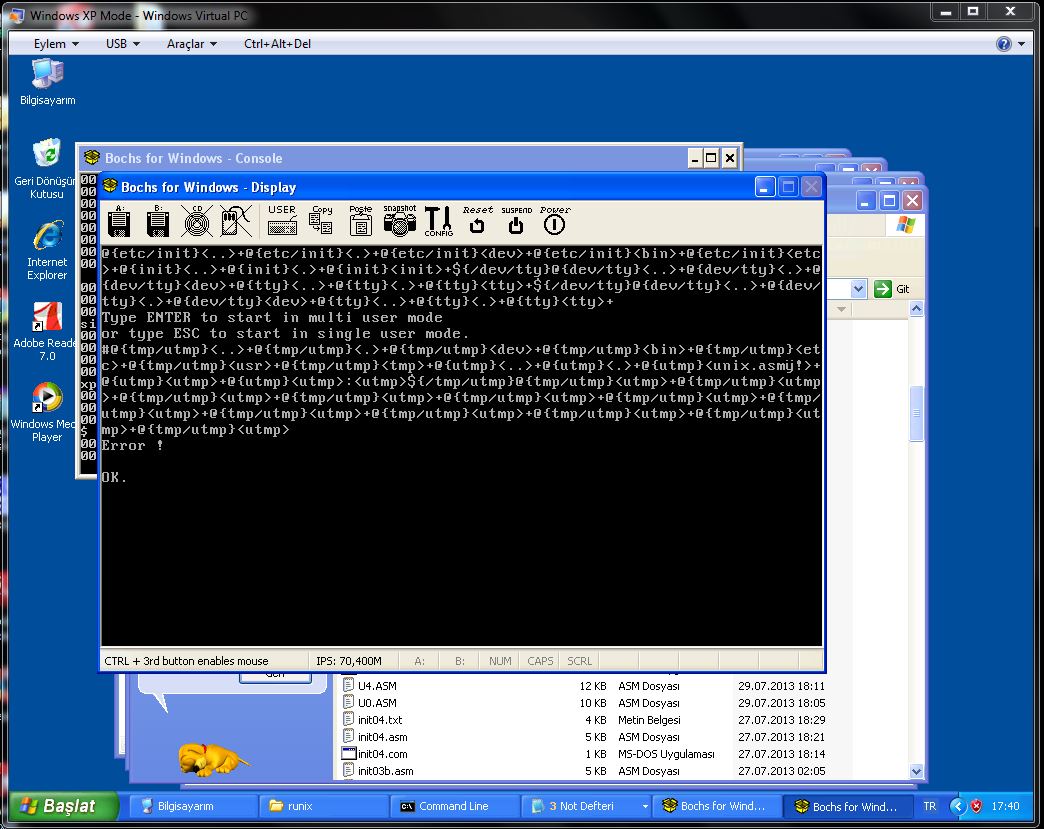Select file U0.ASM in Explorer list

(x=377, y=703)
